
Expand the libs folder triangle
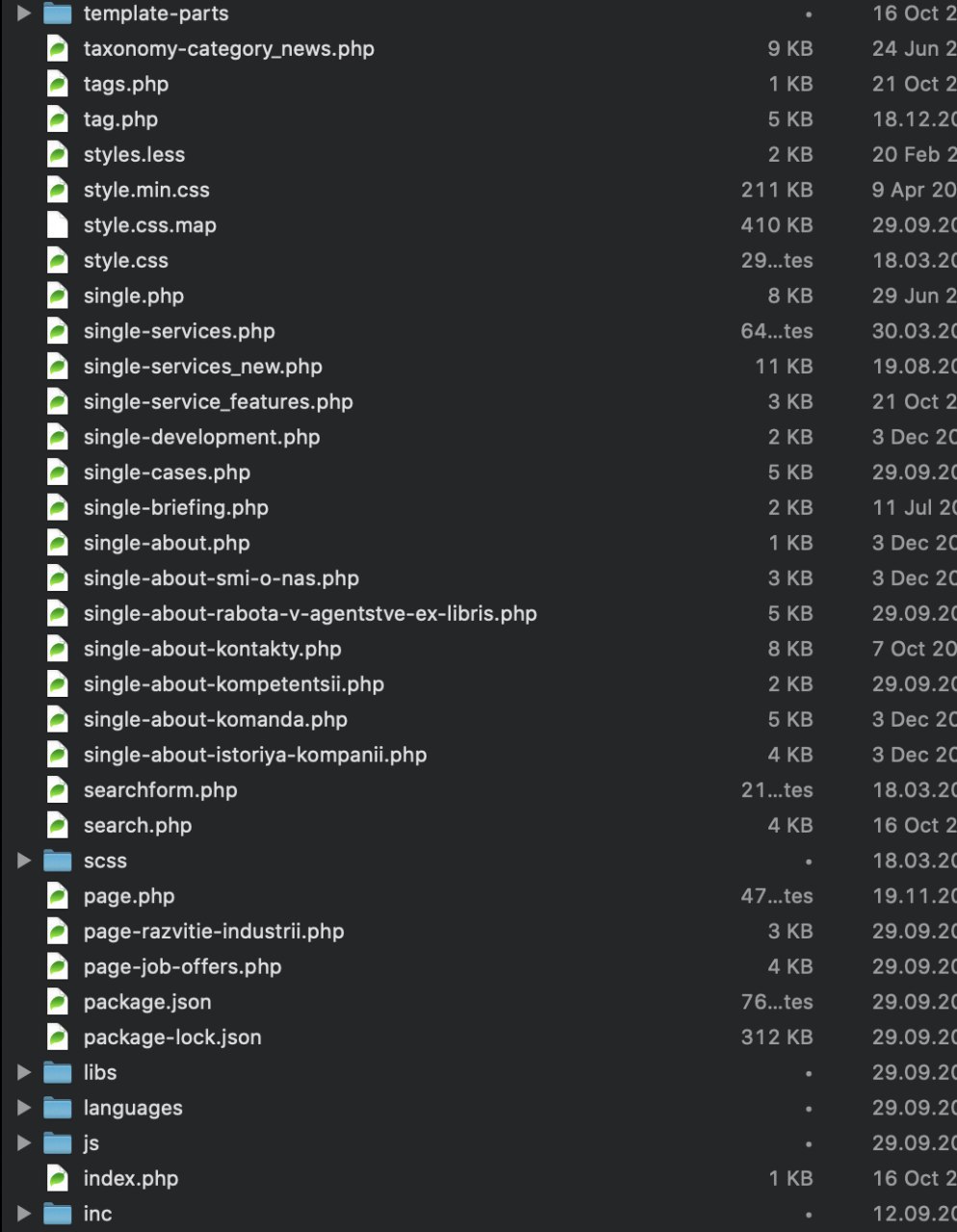(x=24, y=1072)
